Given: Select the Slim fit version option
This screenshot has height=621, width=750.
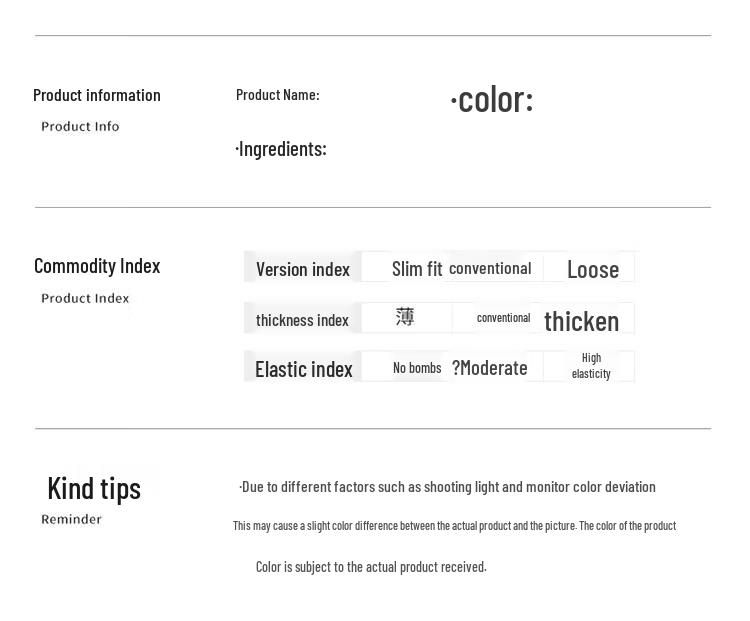Looking at the screenshot, I should pos(416,269).
